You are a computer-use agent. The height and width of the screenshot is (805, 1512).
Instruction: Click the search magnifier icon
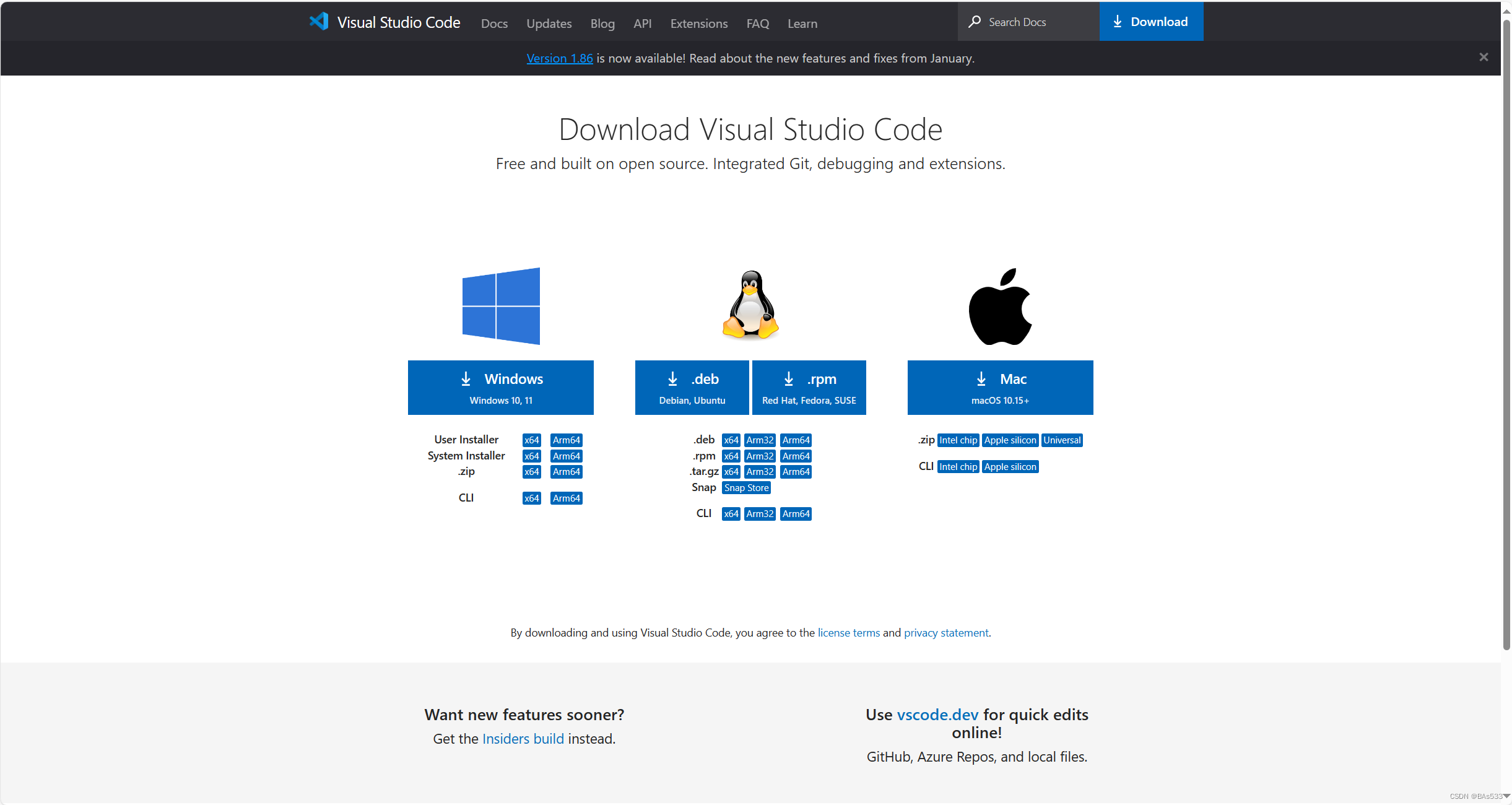pos(975,22)
